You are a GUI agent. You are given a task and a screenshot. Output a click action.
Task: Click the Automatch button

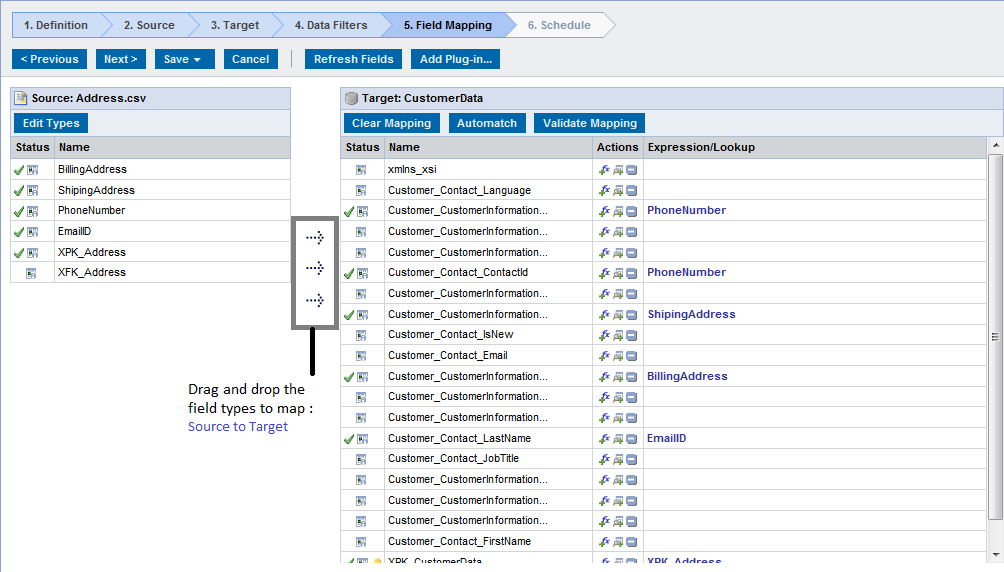pyautogui.click(x=487, y=123)
